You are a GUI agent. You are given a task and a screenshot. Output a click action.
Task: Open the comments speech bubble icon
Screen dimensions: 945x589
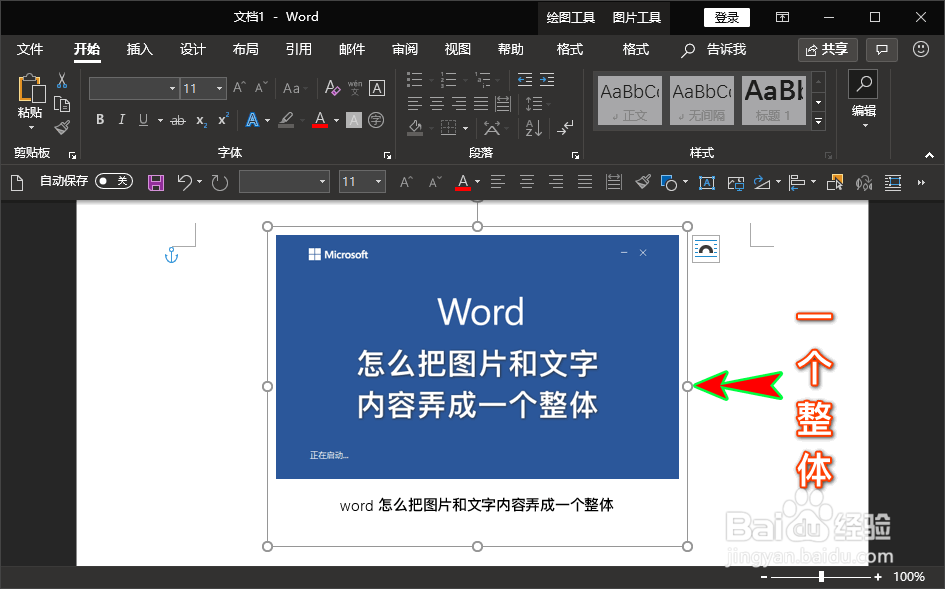pyautogui.click(x=882, y=49)
